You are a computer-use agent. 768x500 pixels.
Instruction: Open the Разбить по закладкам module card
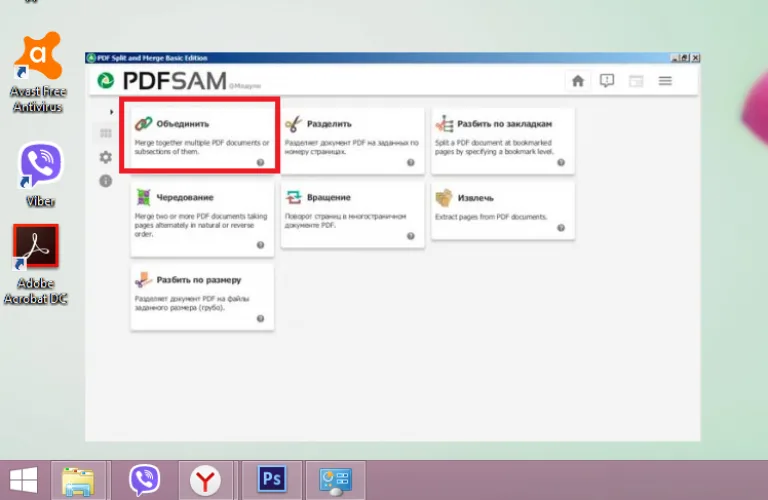tap(503, 140)
